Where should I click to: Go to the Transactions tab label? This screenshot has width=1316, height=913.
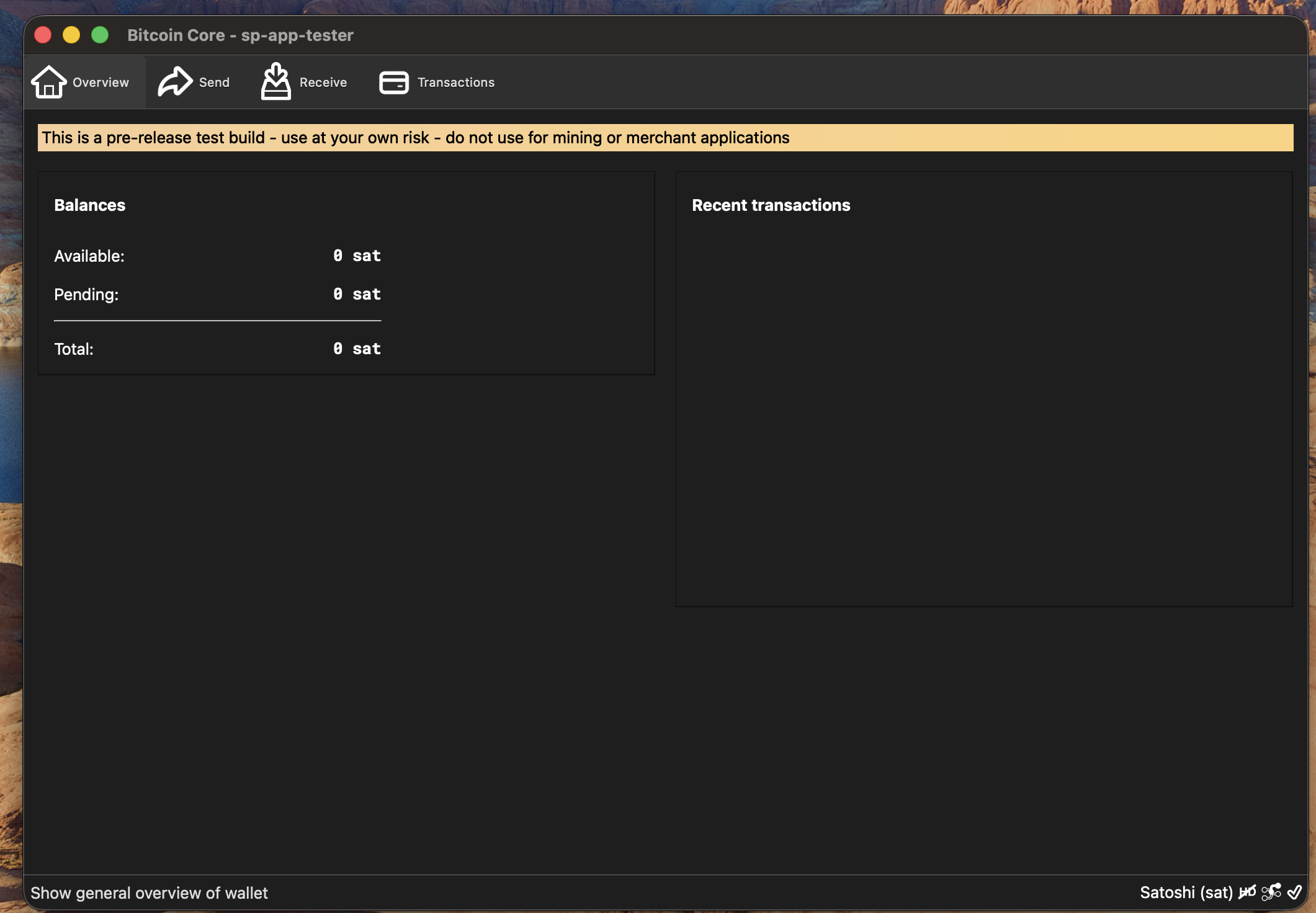[x=455, y=82]
